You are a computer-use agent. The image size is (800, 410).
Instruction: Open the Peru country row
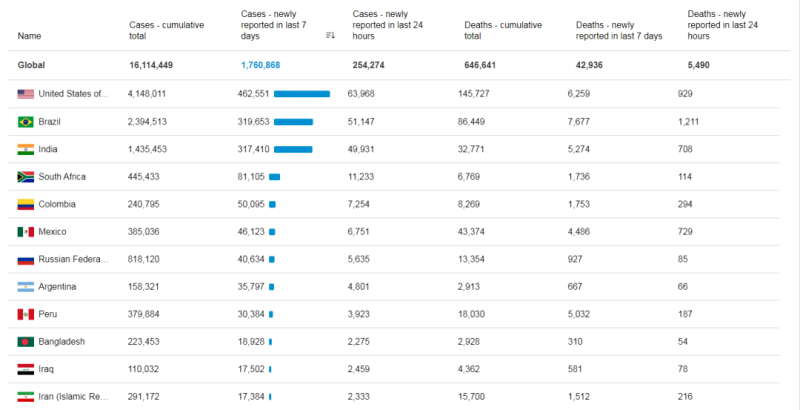coord(49,314)
